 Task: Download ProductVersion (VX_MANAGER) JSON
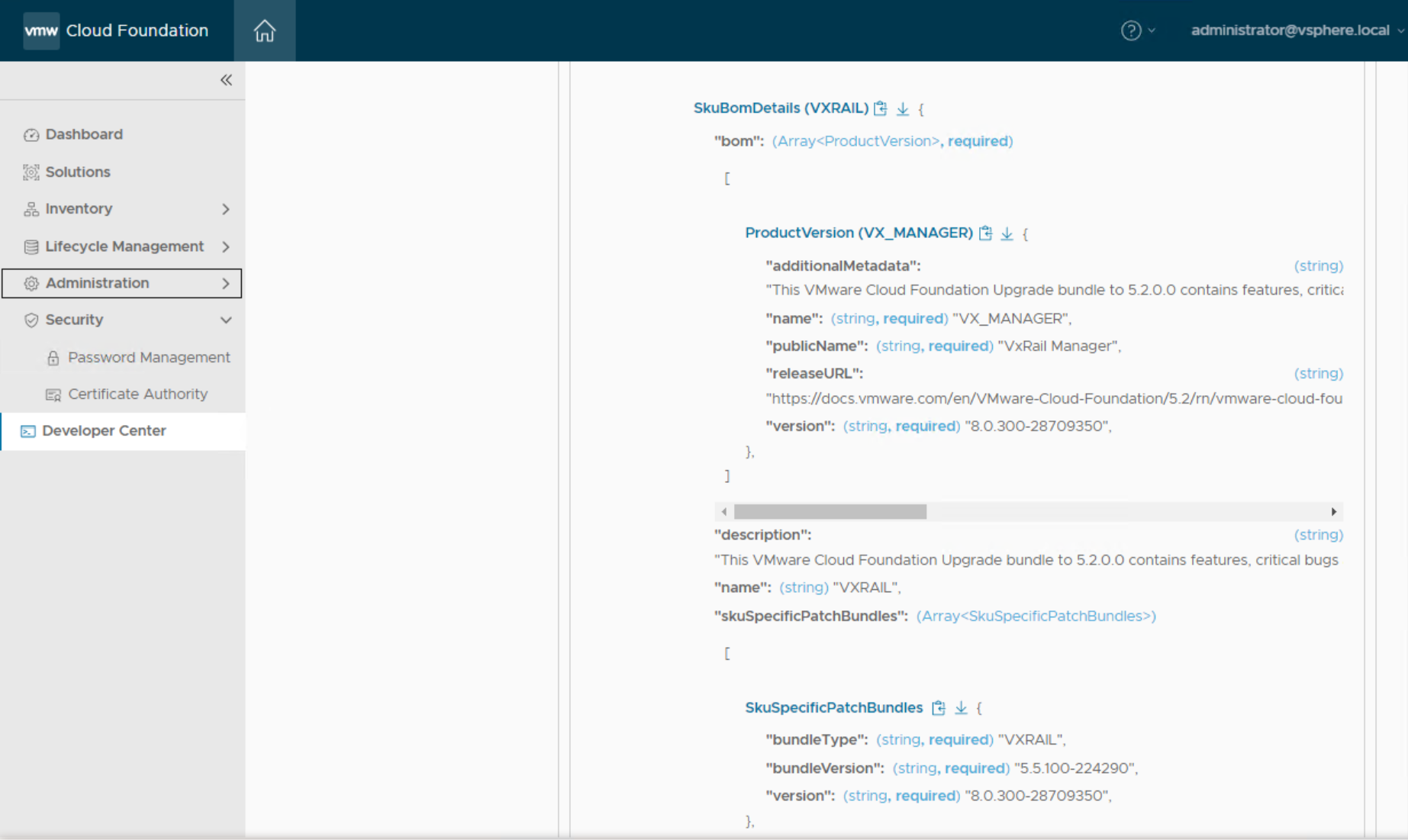click(x=1007, y=233)
